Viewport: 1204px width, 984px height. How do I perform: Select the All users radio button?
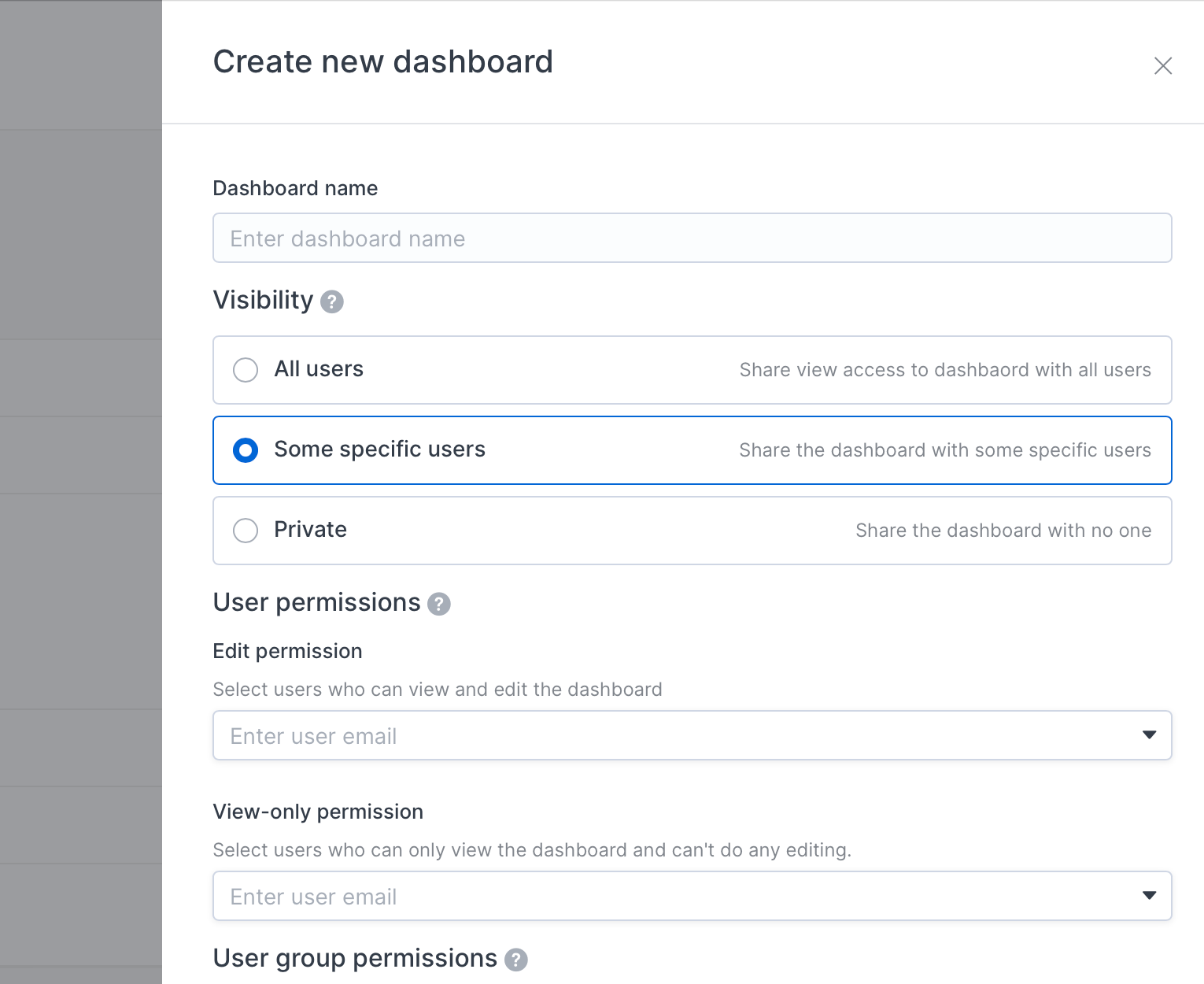(246, 370)
